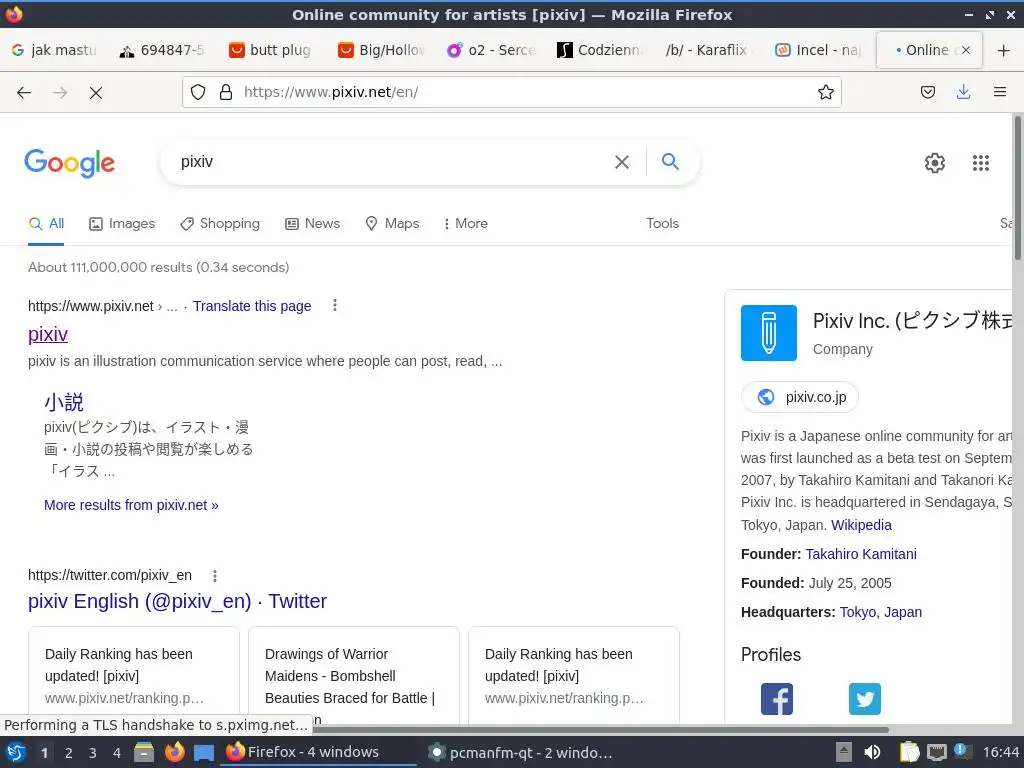
Task: Open the Tools search options
Action: (x=662, y=223)
